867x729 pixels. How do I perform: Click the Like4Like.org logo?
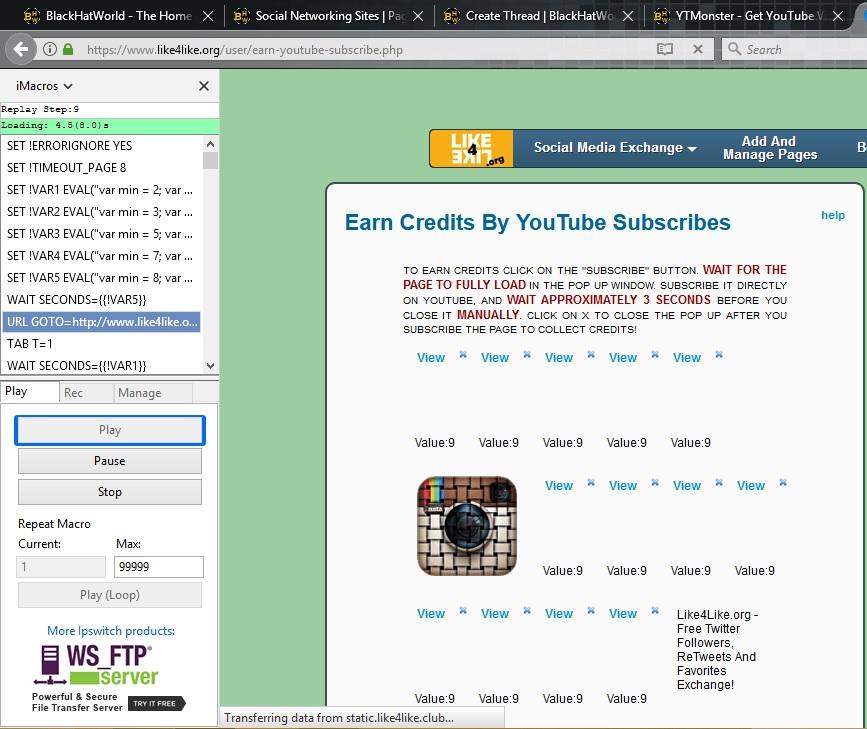(x=472, y=149)
